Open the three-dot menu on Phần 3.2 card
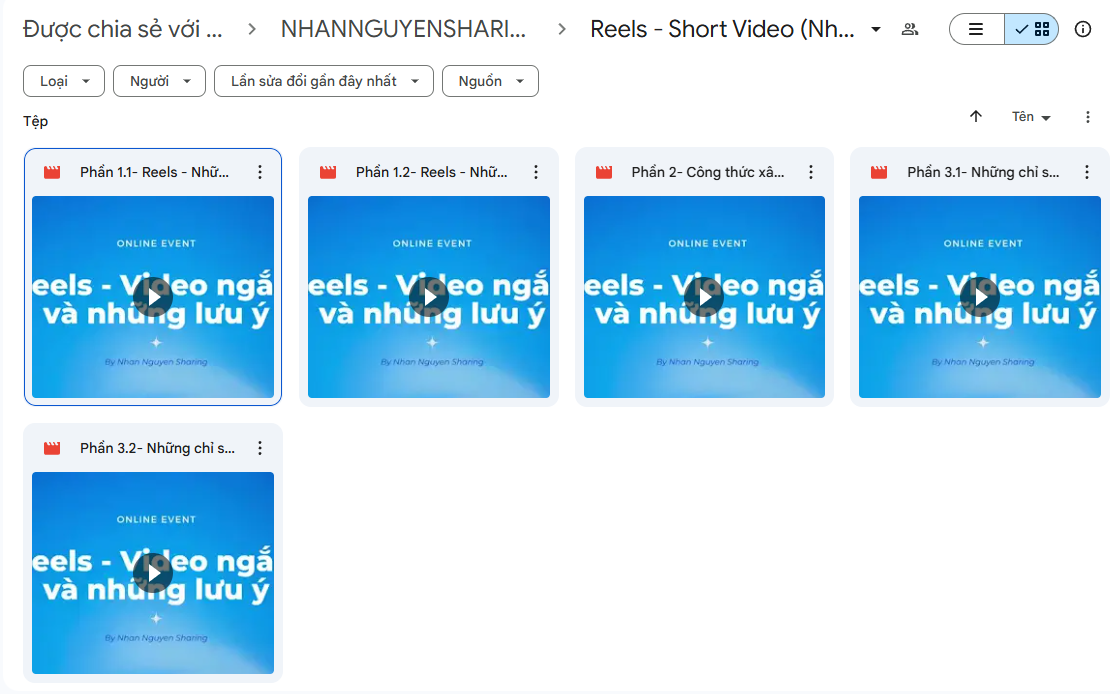The image size is (1120, 694). coord(260,448)
